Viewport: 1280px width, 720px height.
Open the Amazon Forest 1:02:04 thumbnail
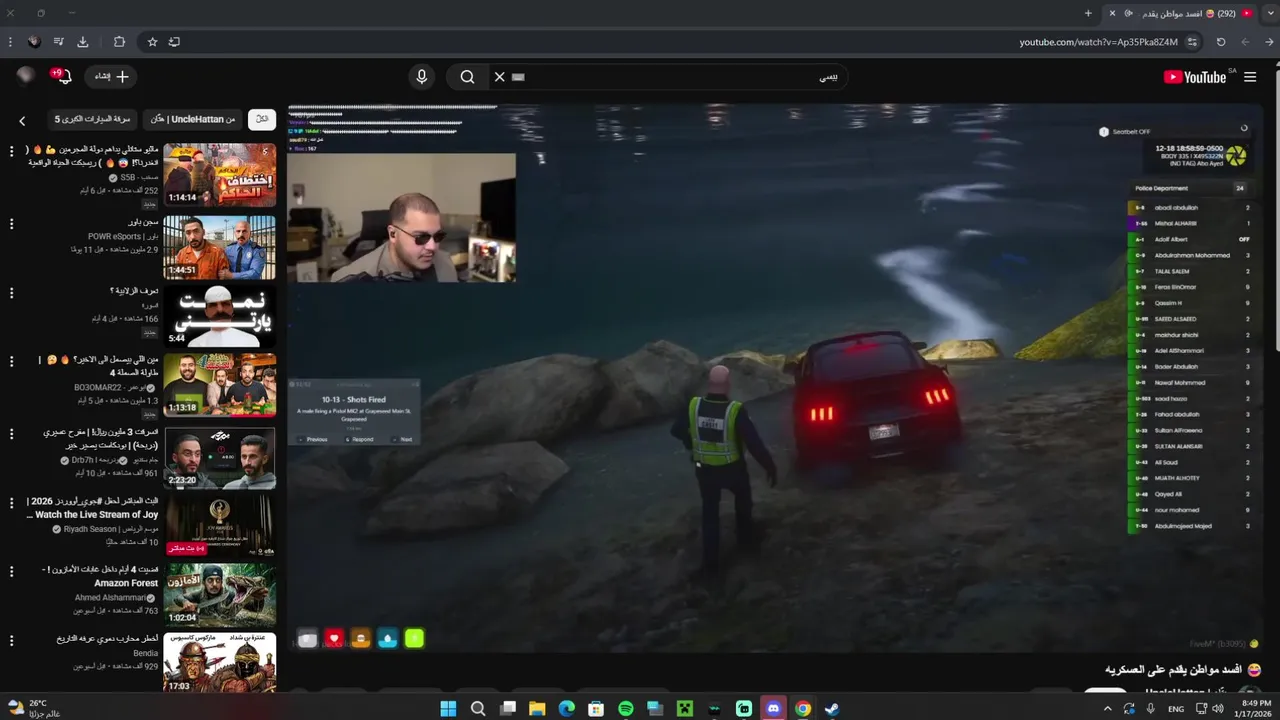(x=220, y=594)
